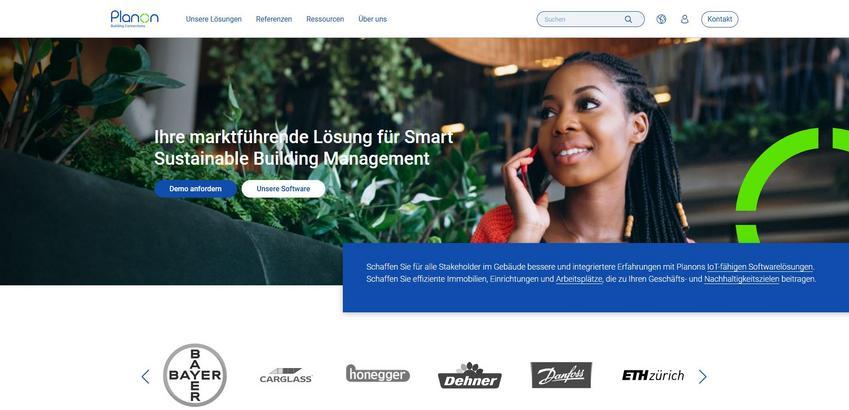
Task: Show previous customer logos with left arrow
Action: [x=145, y=376]
